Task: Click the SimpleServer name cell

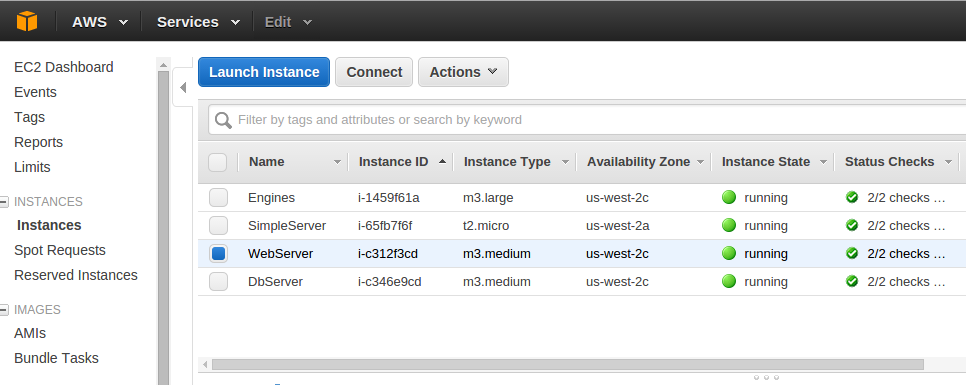Action: click(x=286, y=225)
